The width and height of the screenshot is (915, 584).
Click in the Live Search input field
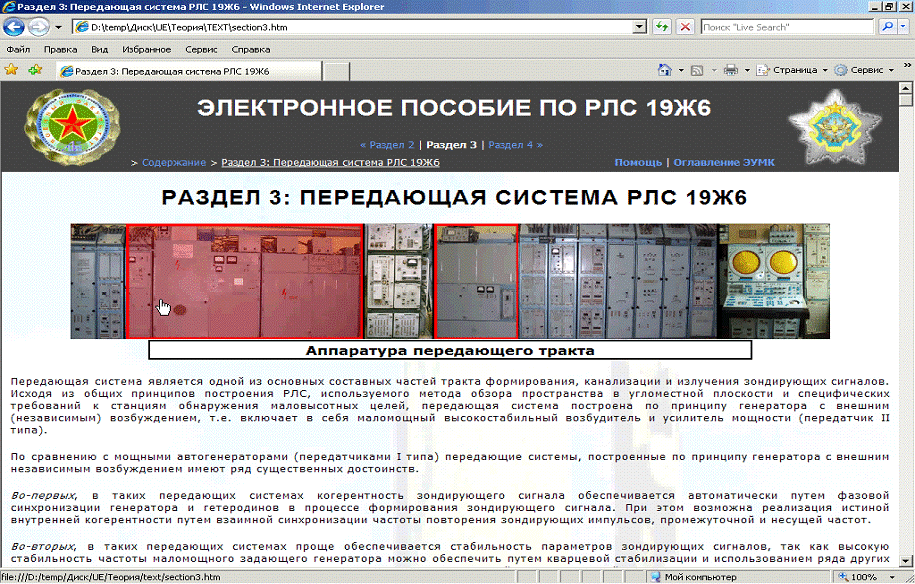point(785,27)
